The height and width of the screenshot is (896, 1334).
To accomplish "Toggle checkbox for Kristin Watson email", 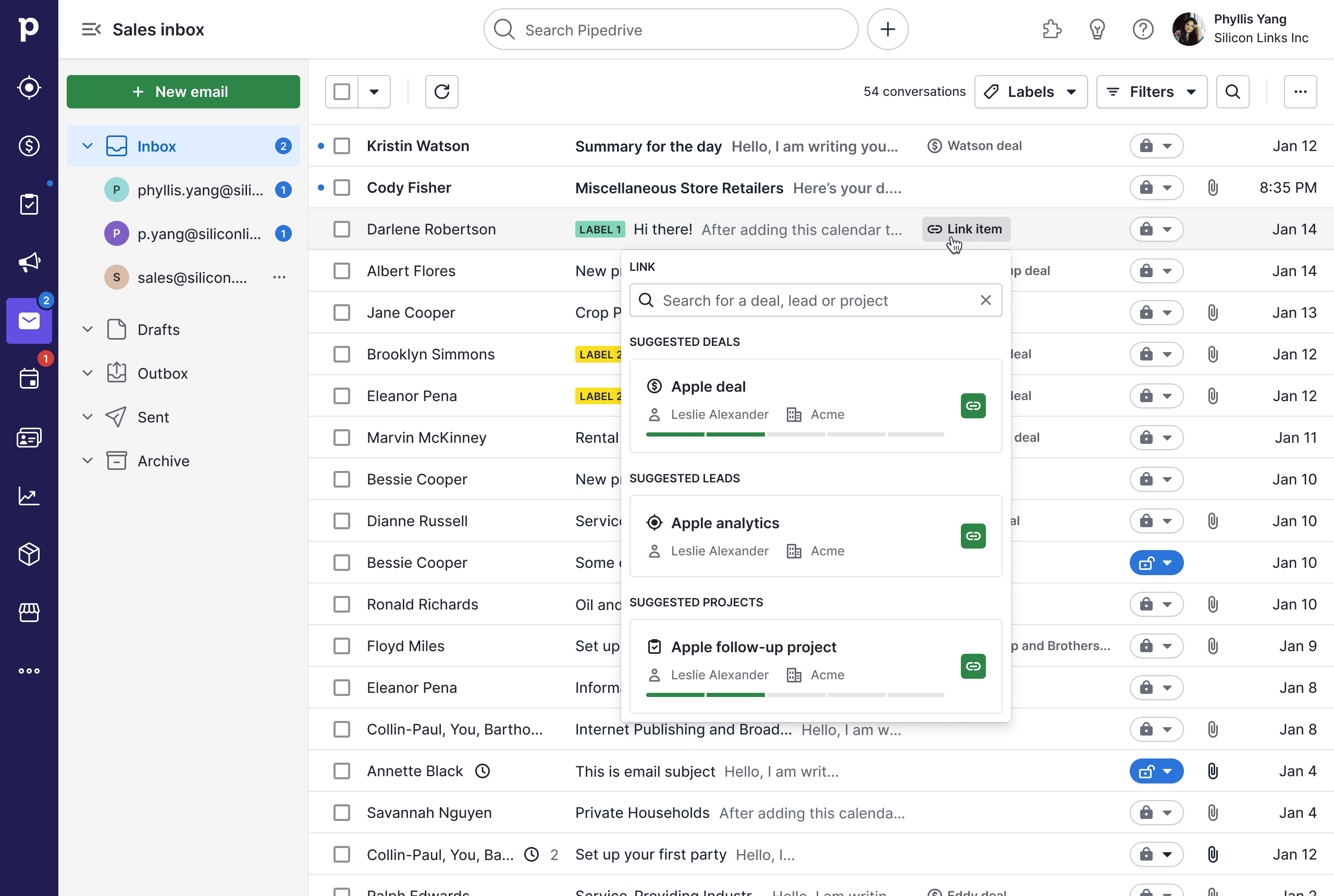I will coord(342,146).
